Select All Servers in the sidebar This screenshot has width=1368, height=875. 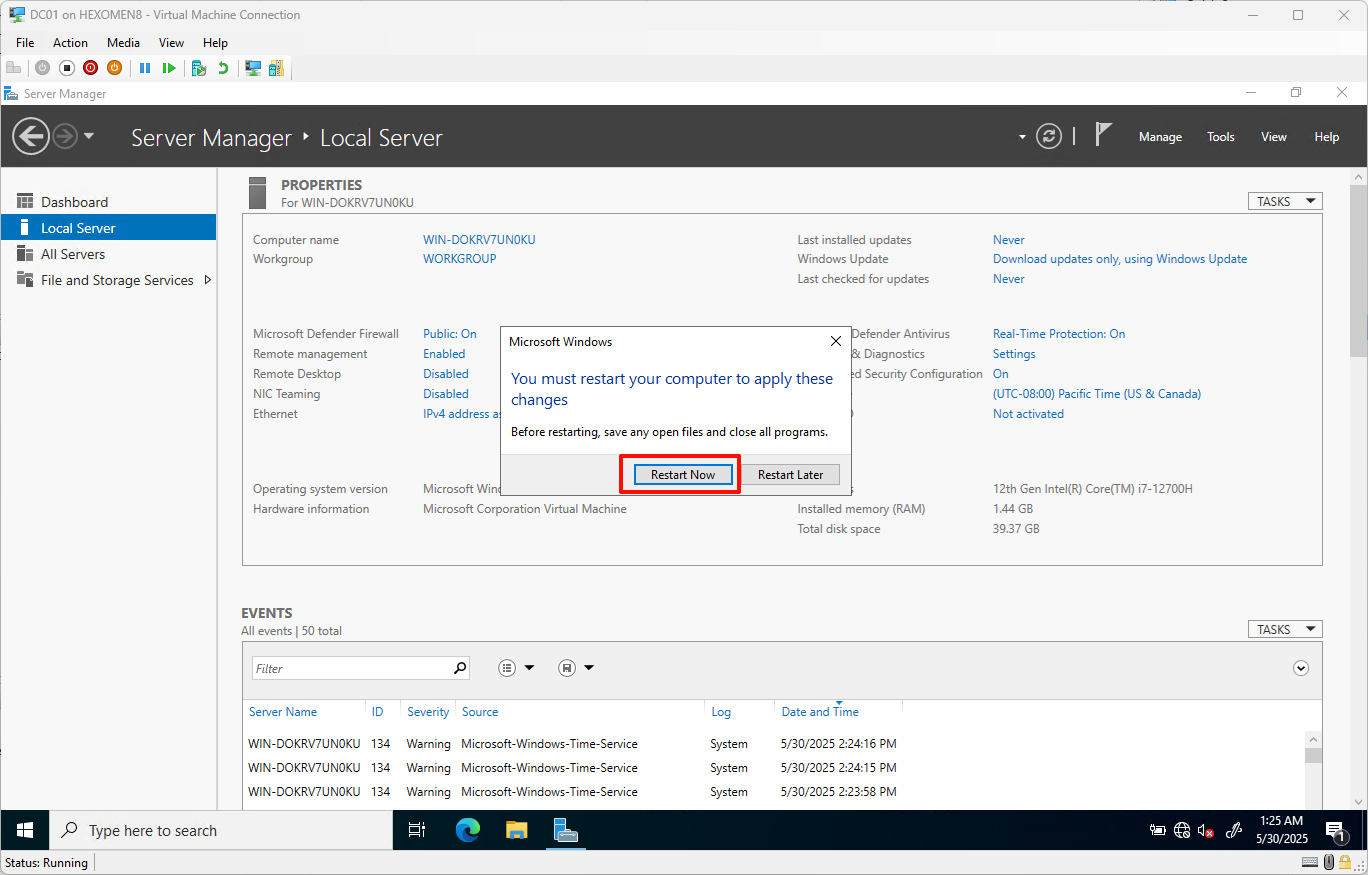click(108, 254)
